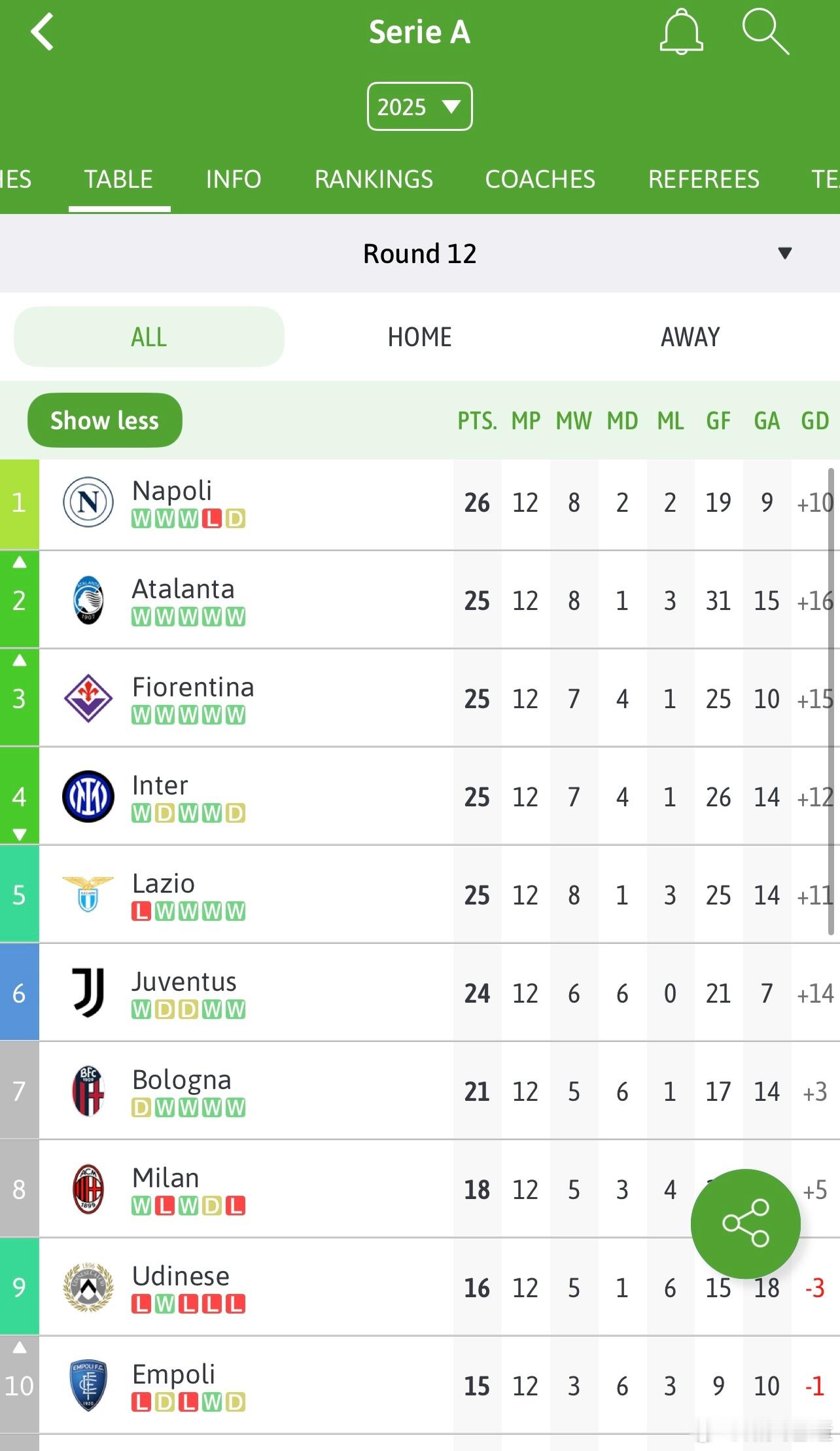Image resolution: width=840 pixels, height=1451 pixels.
Task: Open the 2025 season dropdown
Action: click(419, 107)
